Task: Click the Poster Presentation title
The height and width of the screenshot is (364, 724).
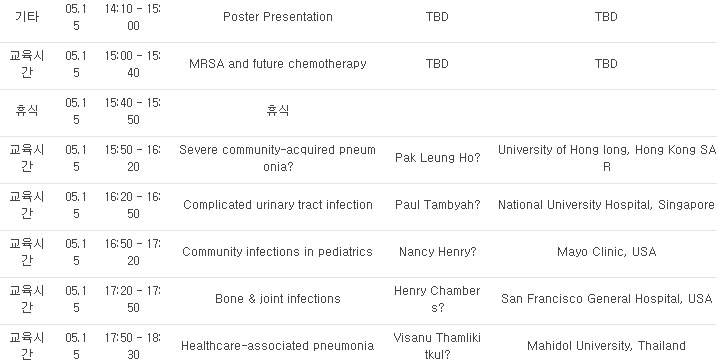Action: pos(278,17)
